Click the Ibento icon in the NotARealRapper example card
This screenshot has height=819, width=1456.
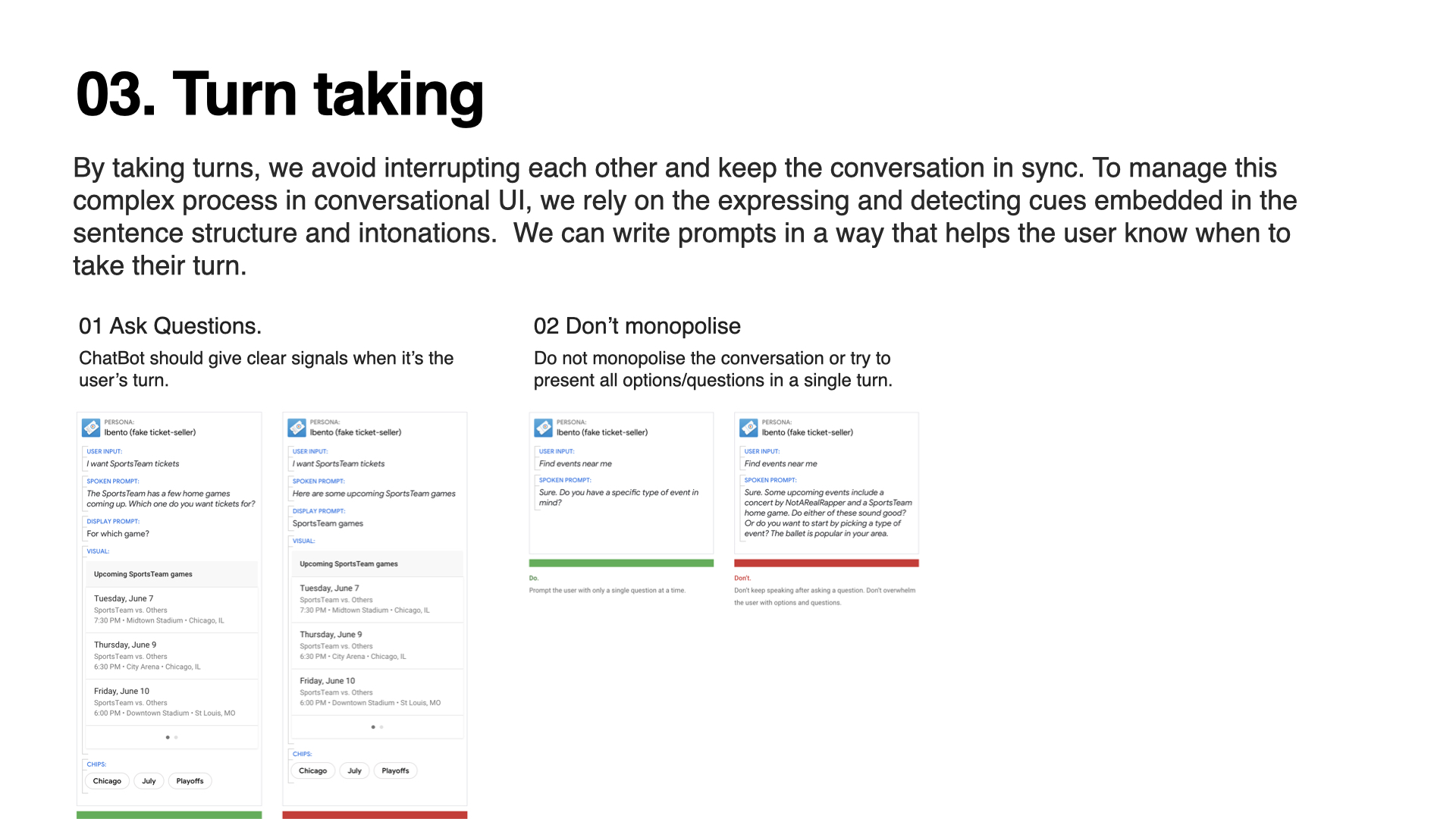point(748,428)
